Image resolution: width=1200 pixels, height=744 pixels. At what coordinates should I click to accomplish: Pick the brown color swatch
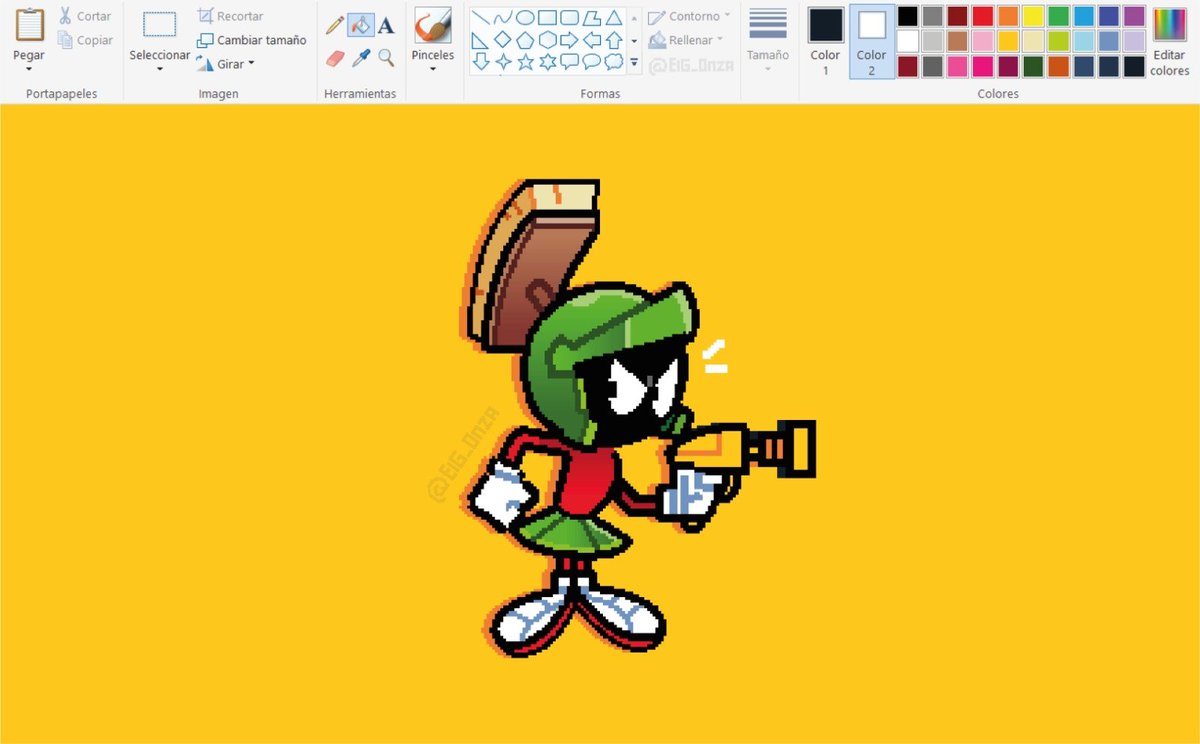[x=958, y=41]
